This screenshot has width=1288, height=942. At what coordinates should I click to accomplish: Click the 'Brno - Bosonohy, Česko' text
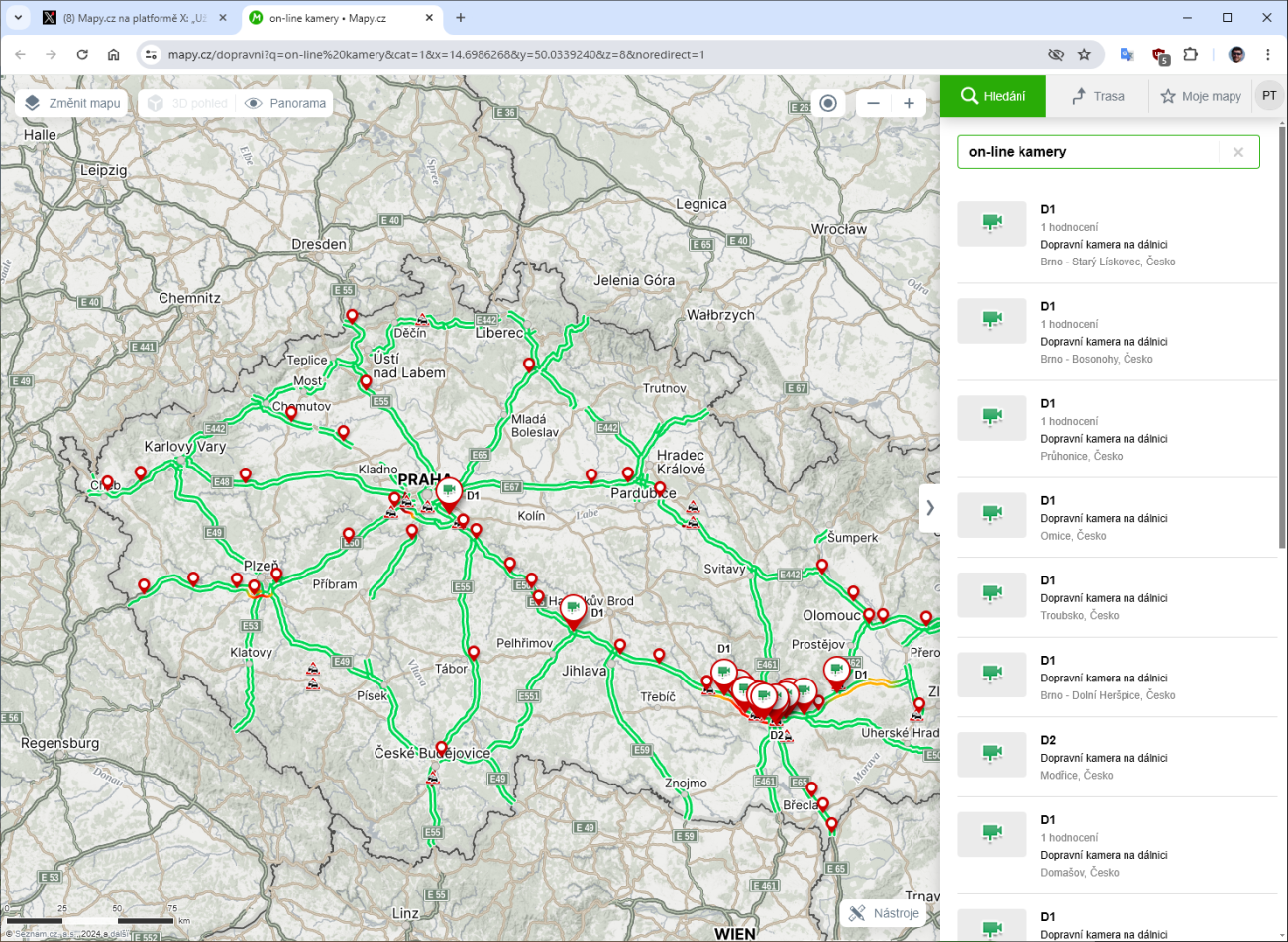point(1097,360)
